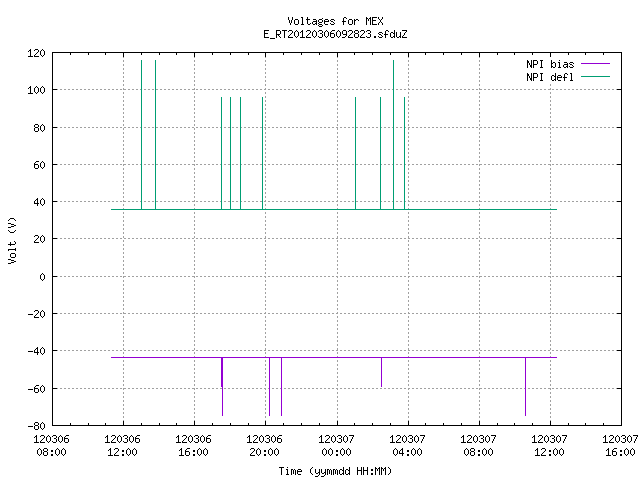Click the y-axis tick label 0
The image size is (640, 480).
(42, 277)
